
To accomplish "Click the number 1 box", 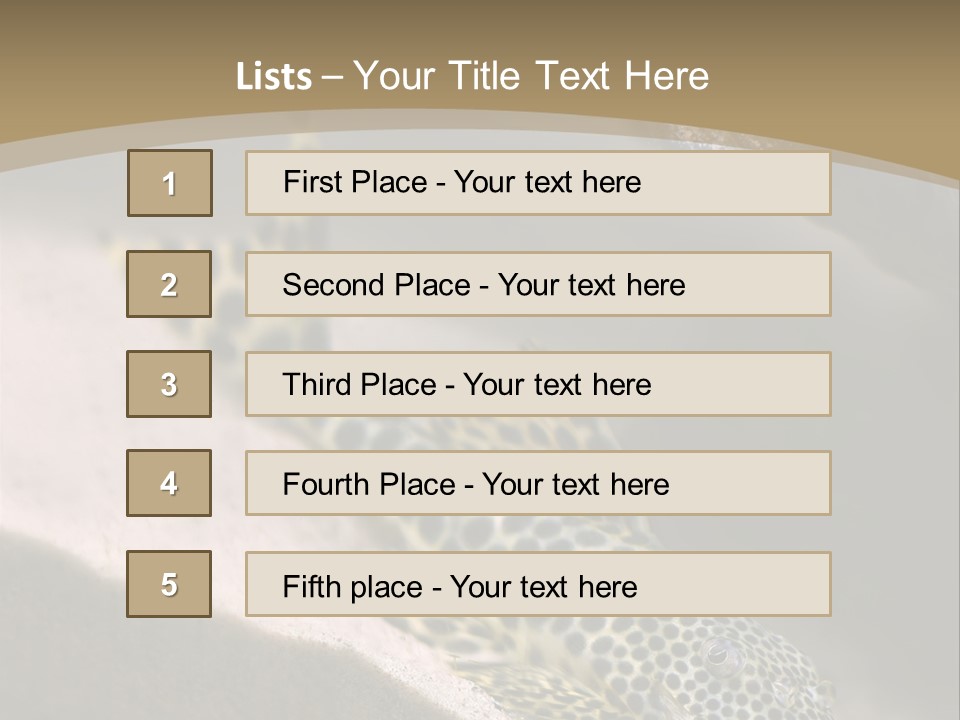I will (x=170, y=183).
